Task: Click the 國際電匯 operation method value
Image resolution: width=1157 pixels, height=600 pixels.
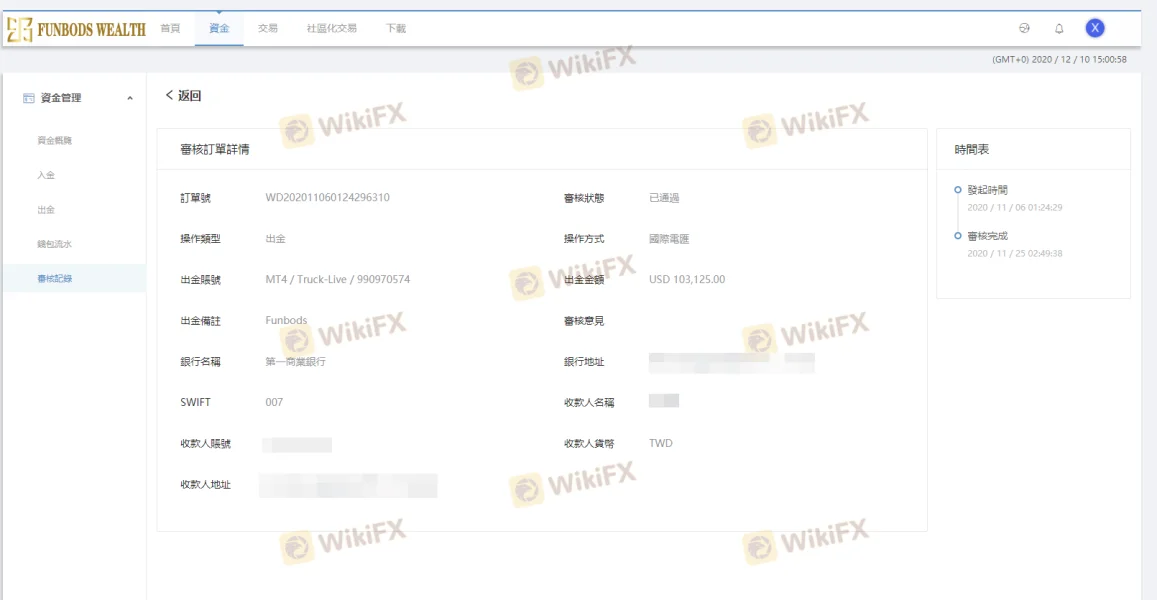Action: point(669,238)
